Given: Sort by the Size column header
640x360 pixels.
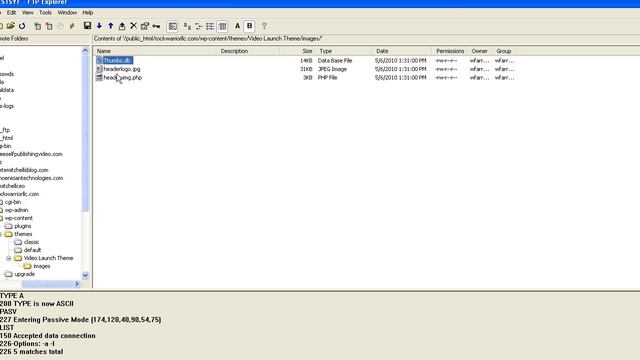Looking at the screenshot, I should pyautogui.click(x=297, y=51).
